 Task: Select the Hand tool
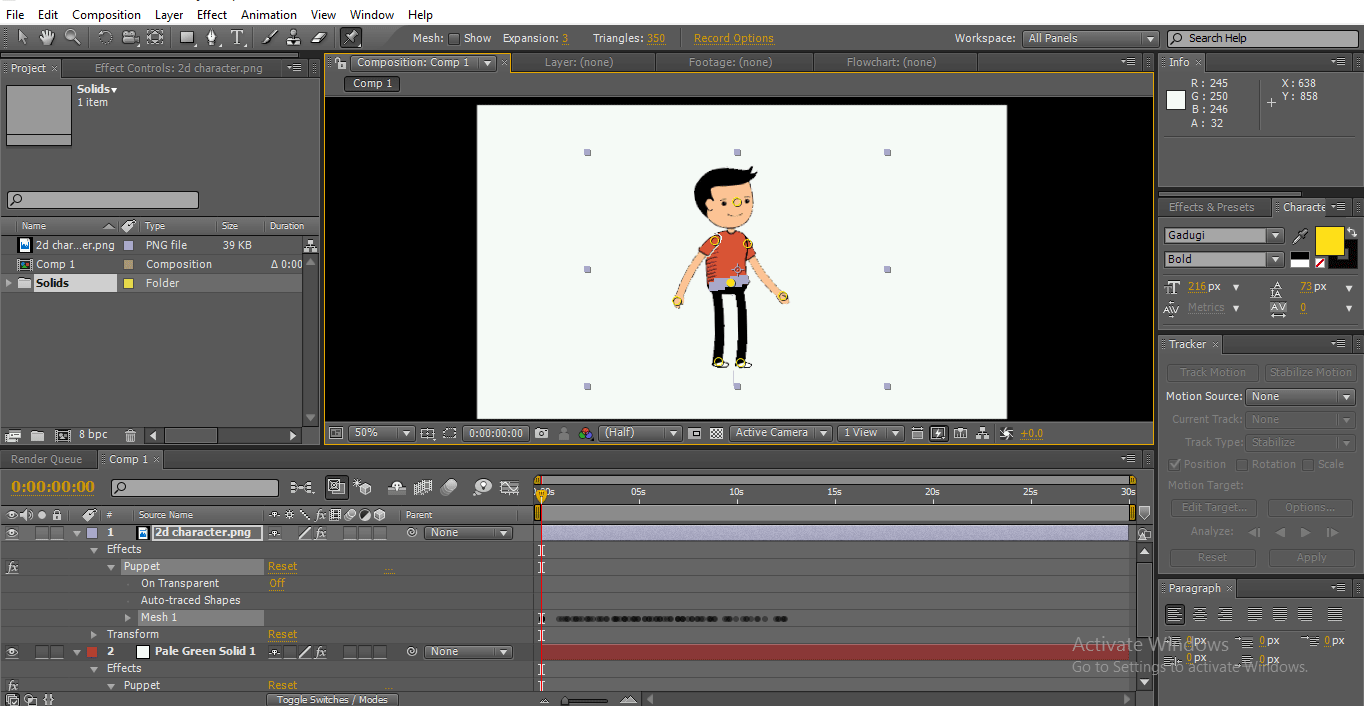click(x=46, y=37)
